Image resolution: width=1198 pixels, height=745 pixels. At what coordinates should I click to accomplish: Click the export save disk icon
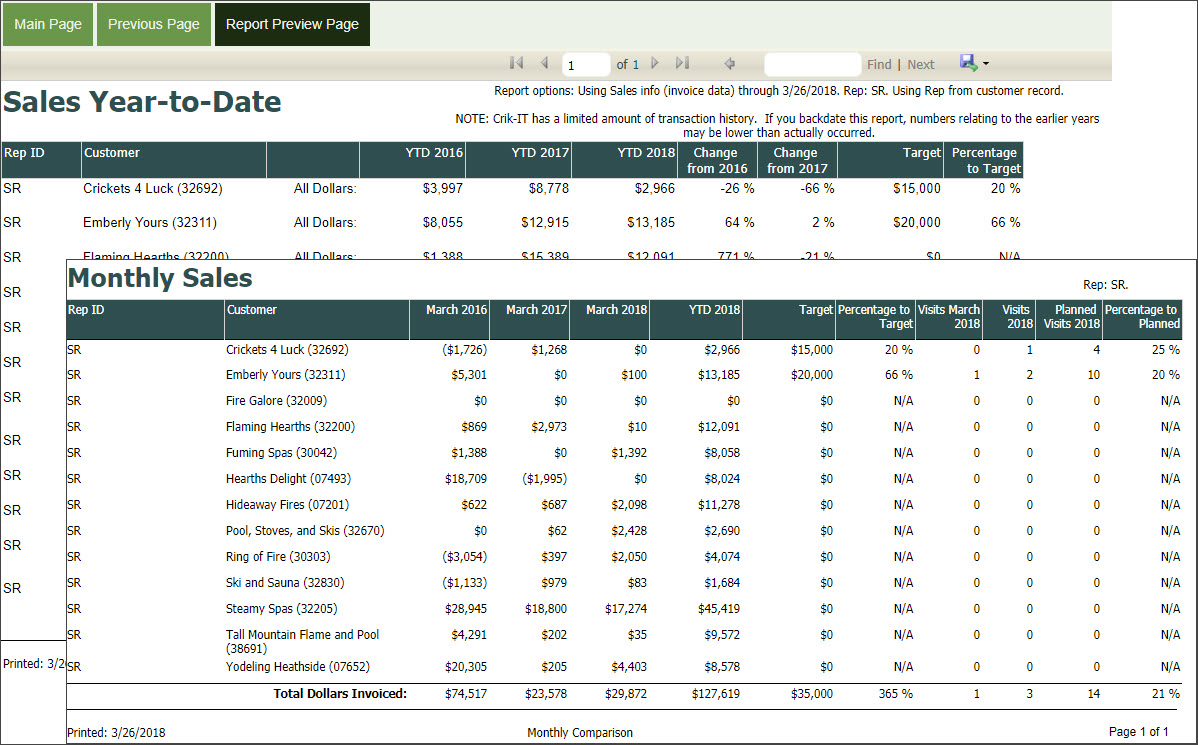[x=967, y=63]
